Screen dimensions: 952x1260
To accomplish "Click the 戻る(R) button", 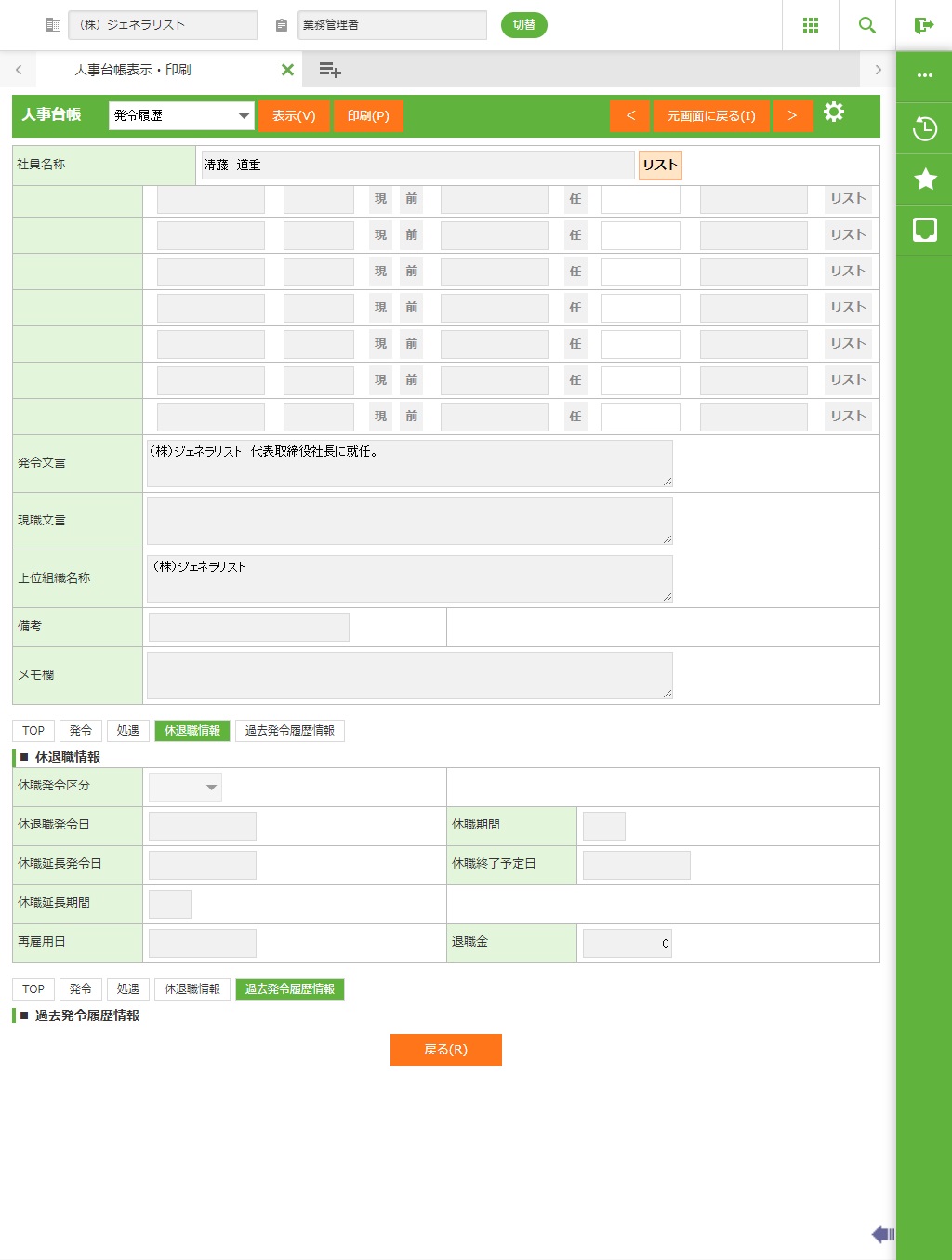I will (445, 1050).
